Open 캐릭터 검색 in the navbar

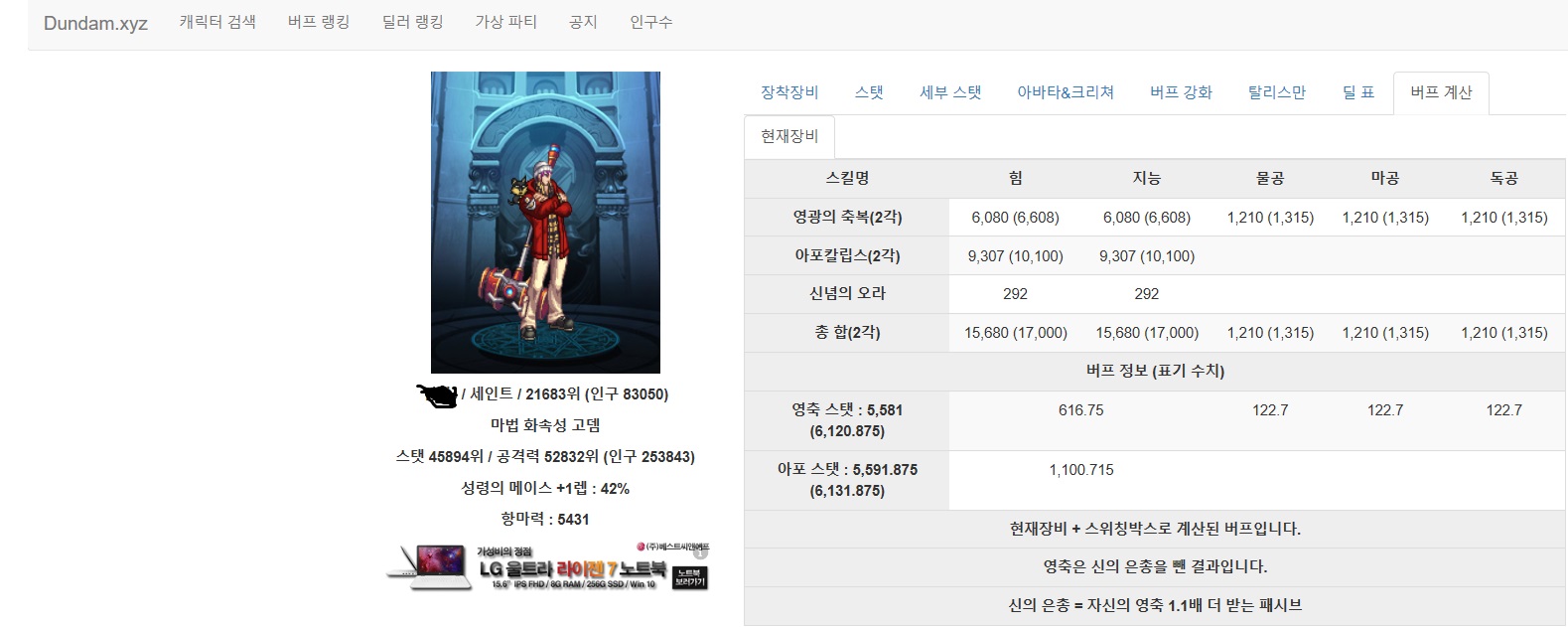217,22
